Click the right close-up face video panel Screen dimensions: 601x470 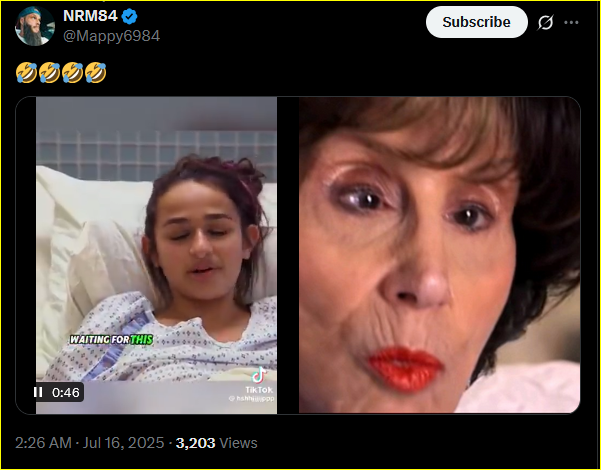point(439,255)
